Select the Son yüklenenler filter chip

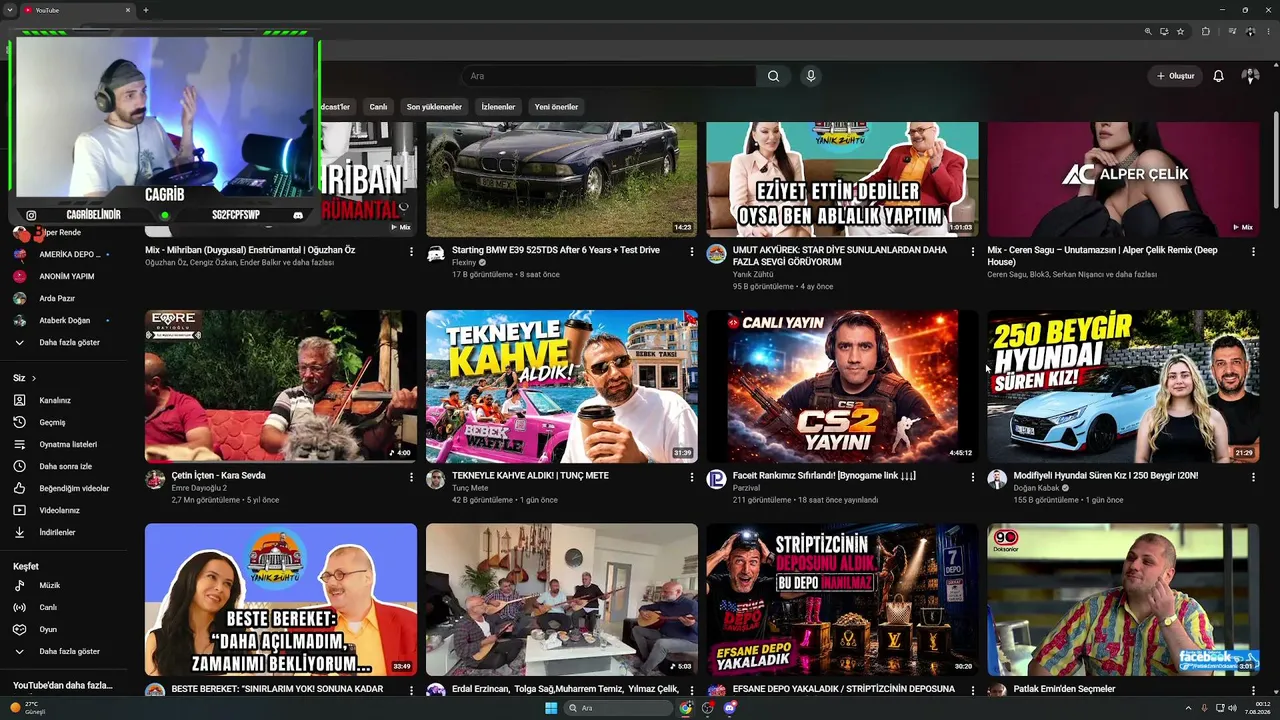(434, 107)
